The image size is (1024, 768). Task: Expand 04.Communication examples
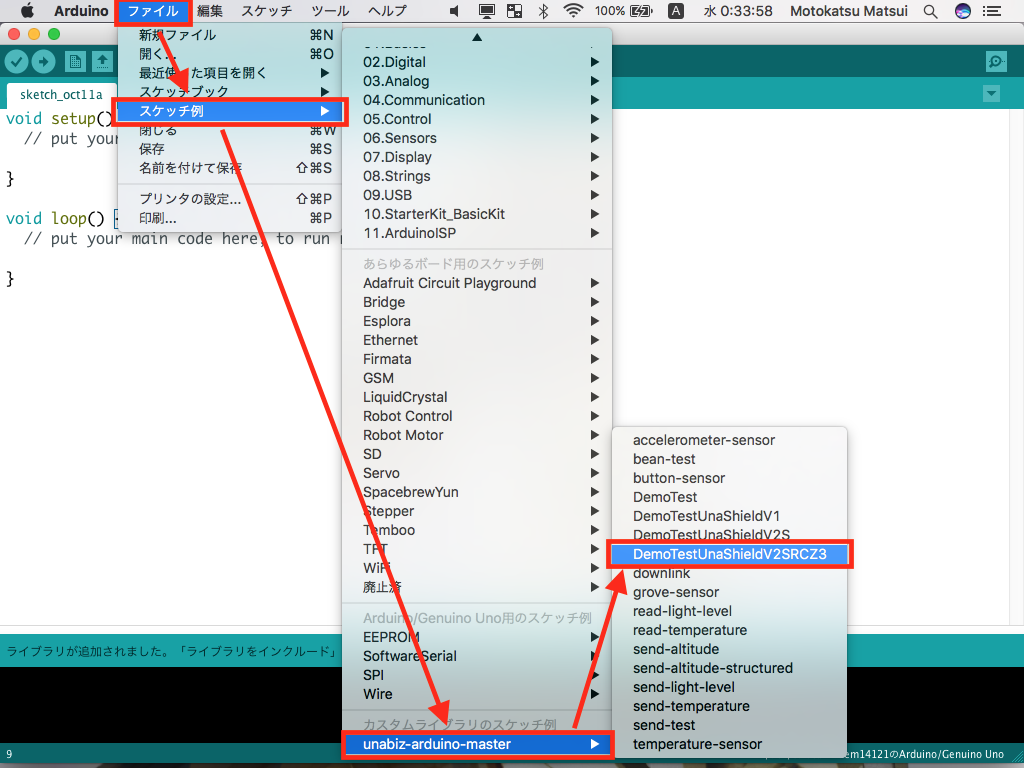(477, 100)
